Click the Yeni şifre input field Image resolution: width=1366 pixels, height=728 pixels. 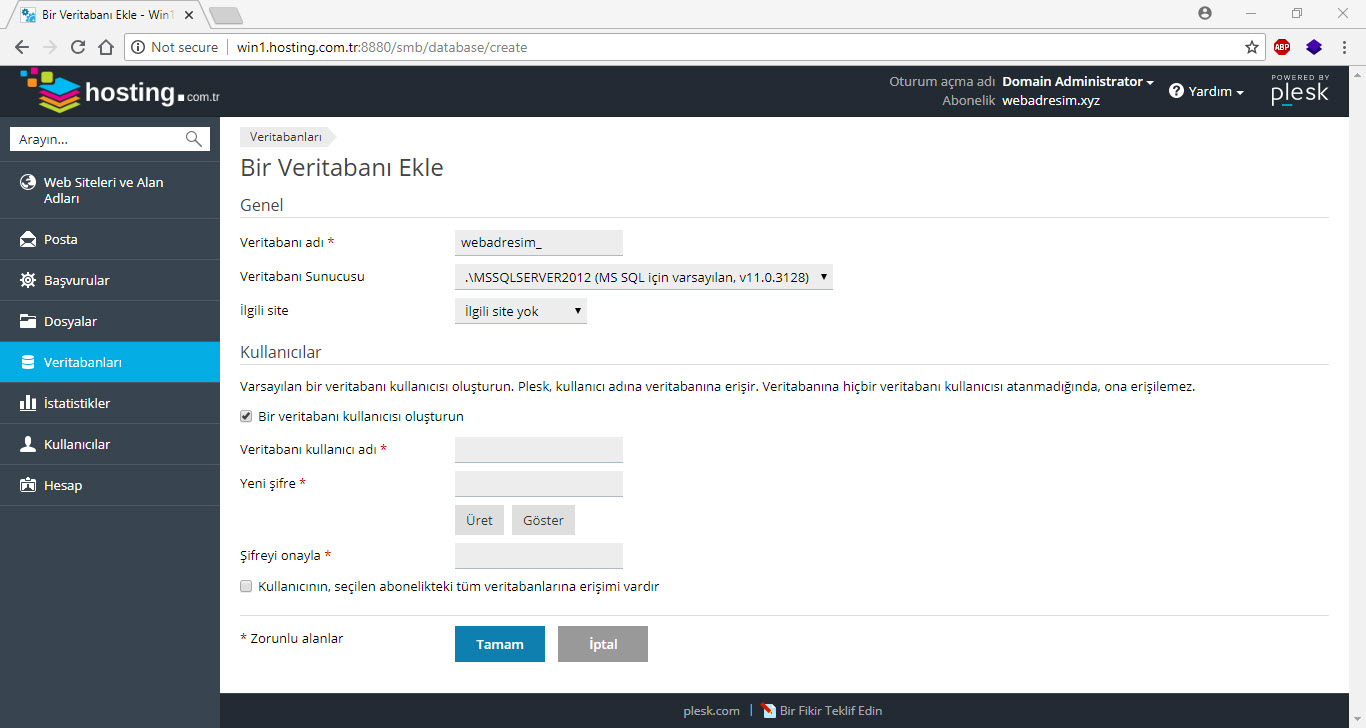click(x=538, y=483)
